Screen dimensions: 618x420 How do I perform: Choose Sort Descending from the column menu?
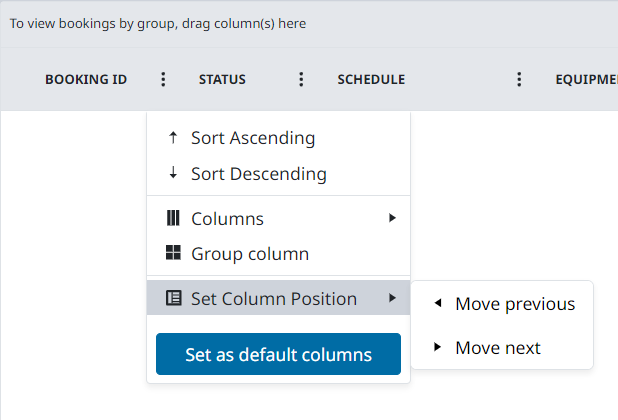pyautogui.click(x=259, y=174)
